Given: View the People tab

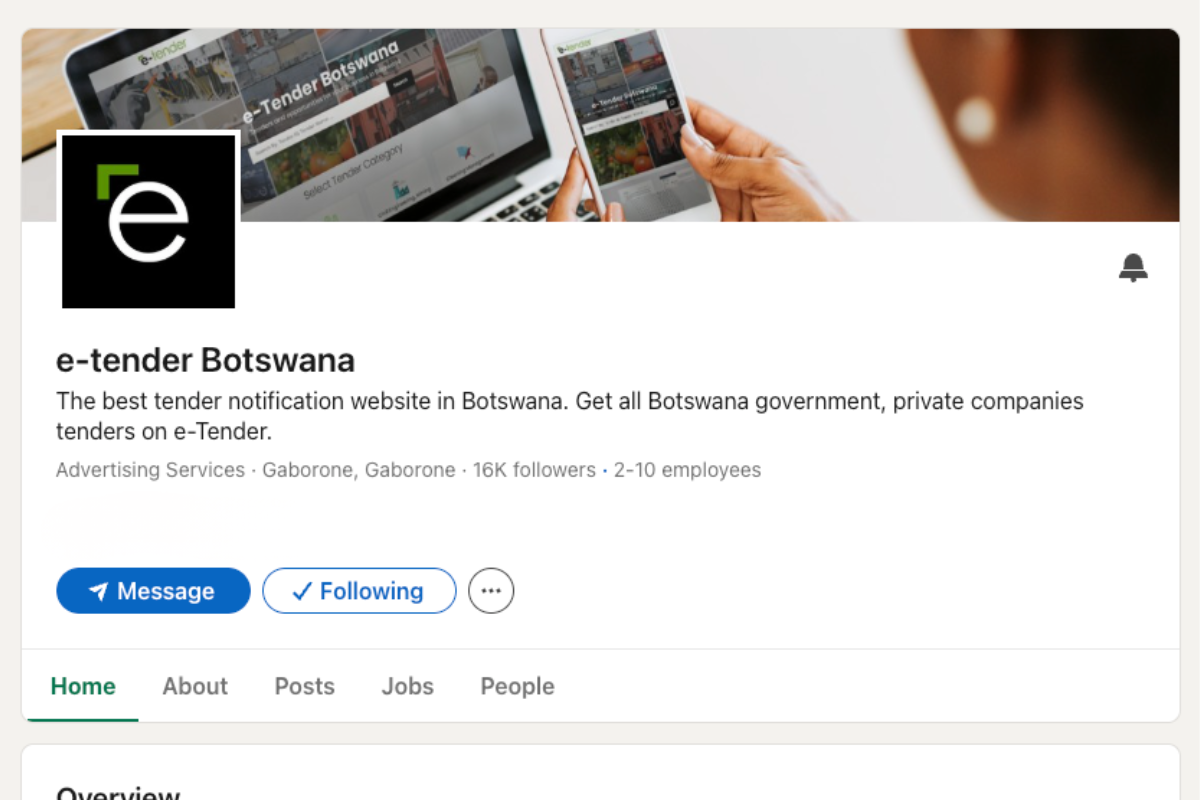Looking at the screenshot, I should [517, 687].
